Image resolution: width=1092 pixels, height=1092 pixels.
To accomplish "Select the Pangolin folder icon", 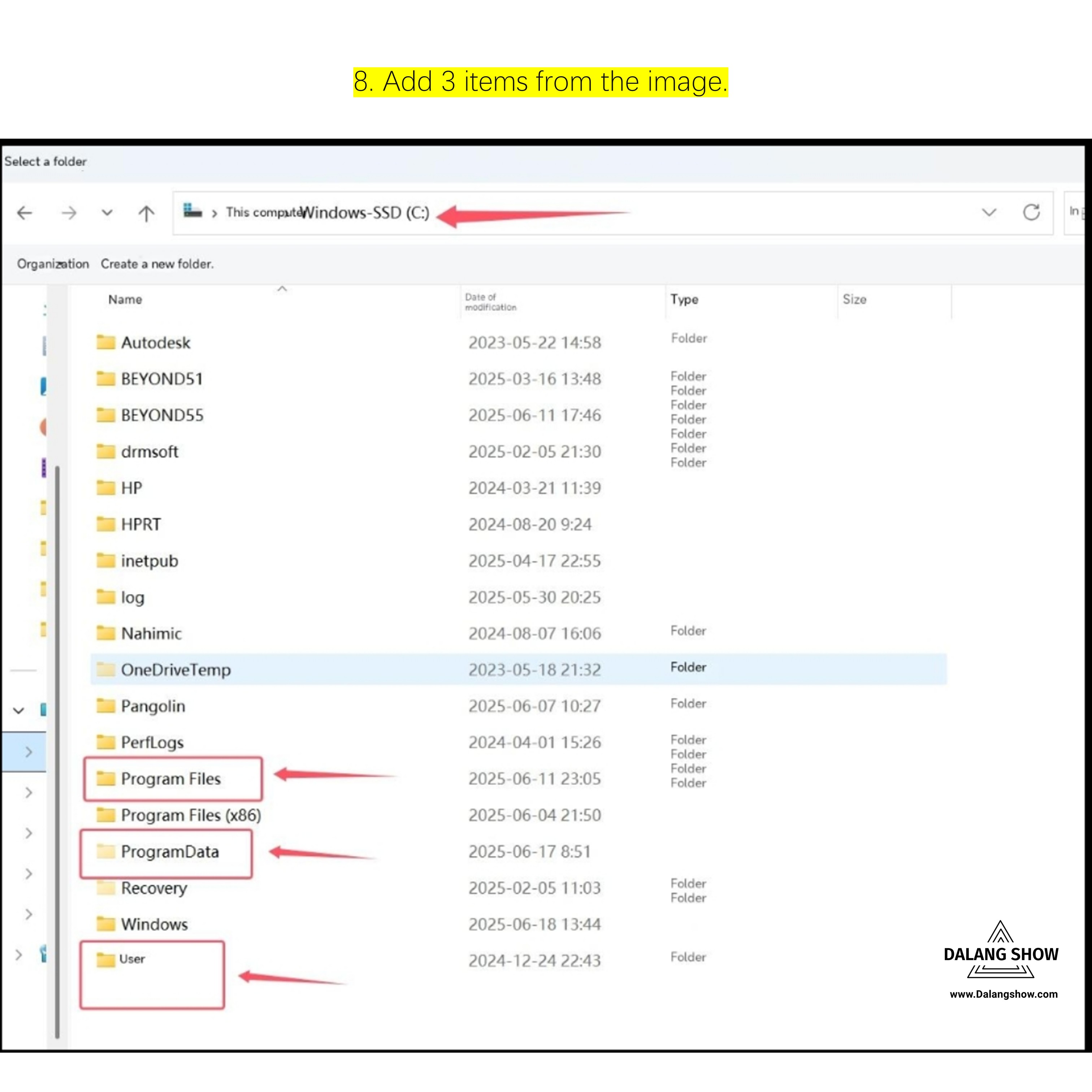I will pos(106,705).
